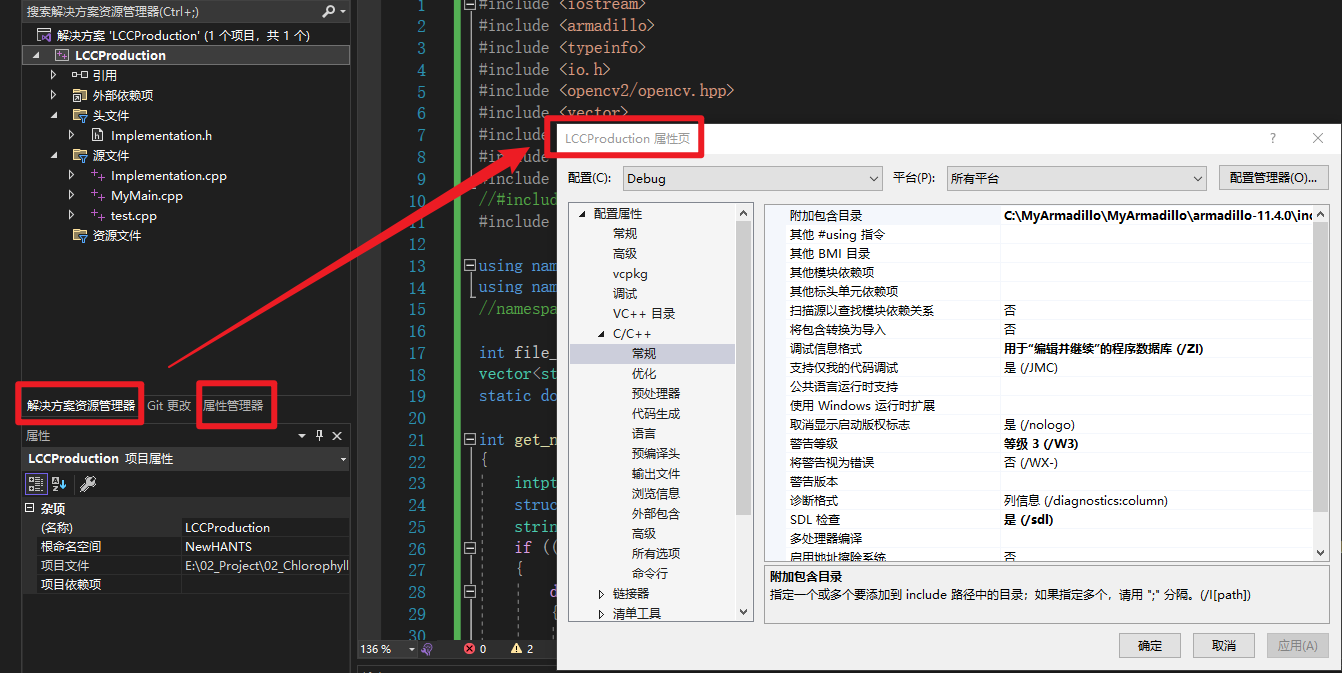Image resolution: width=1342 pixels, height=673 pixels.
Task: Collapse the 杂项 category in properties
Action: (x=29, y=508)
